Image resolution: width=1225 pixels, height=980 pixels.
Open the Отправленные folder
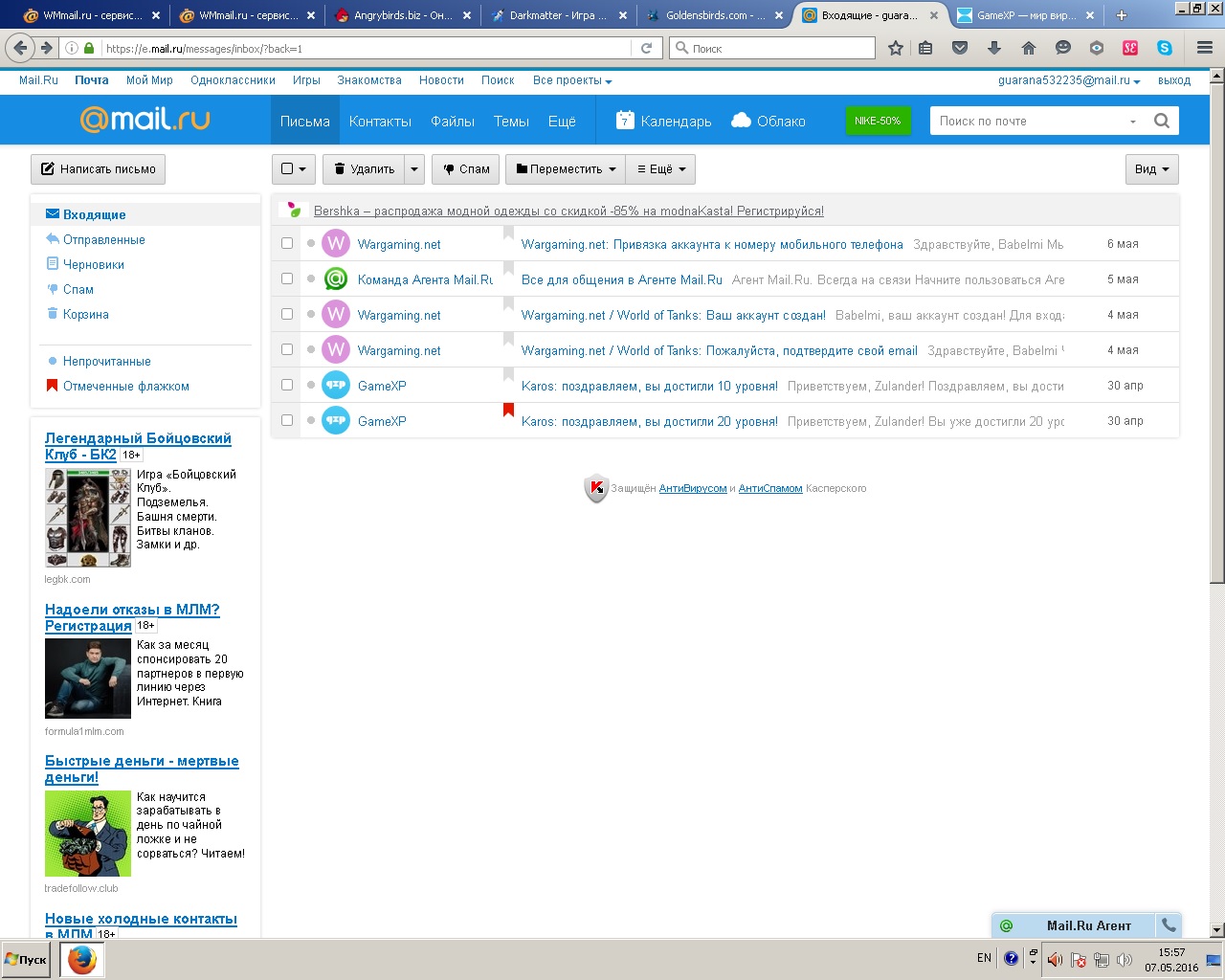pos(104,239)
